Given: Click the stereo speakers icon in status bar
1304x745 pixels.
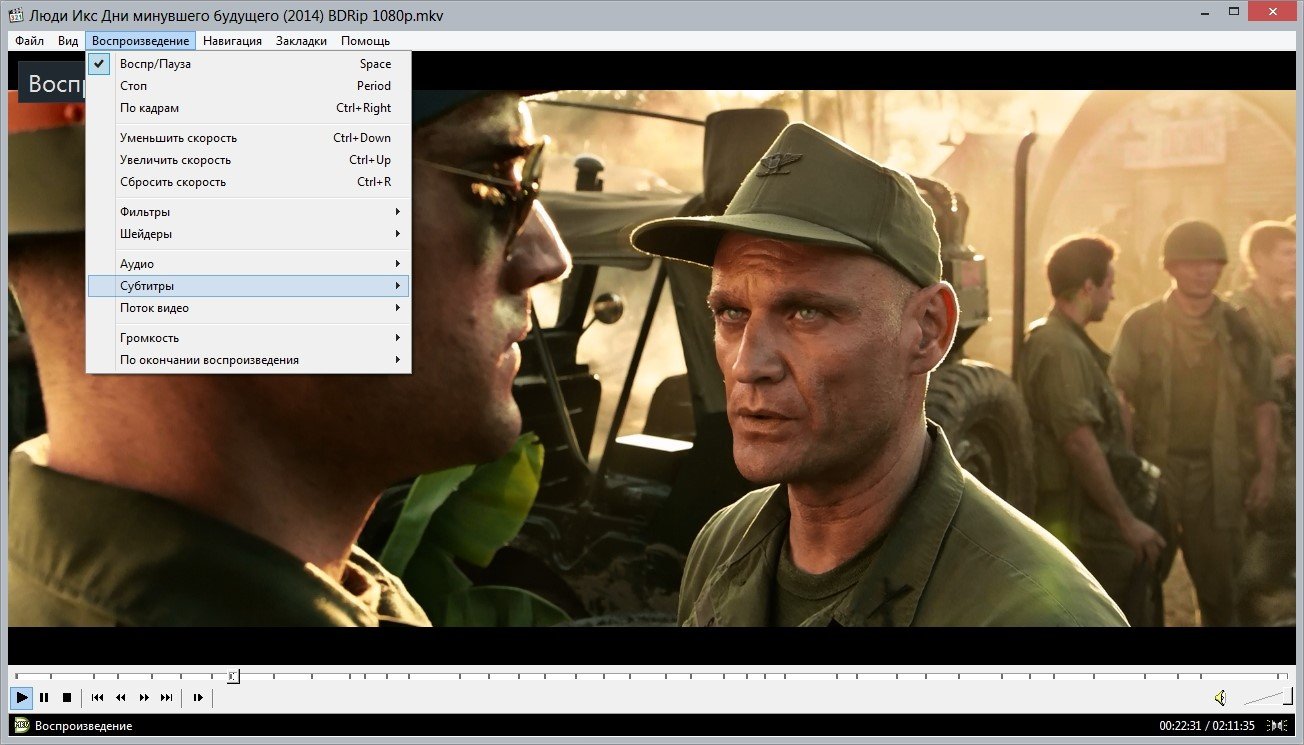Looking at the screenshot, I should [1279, 725].
